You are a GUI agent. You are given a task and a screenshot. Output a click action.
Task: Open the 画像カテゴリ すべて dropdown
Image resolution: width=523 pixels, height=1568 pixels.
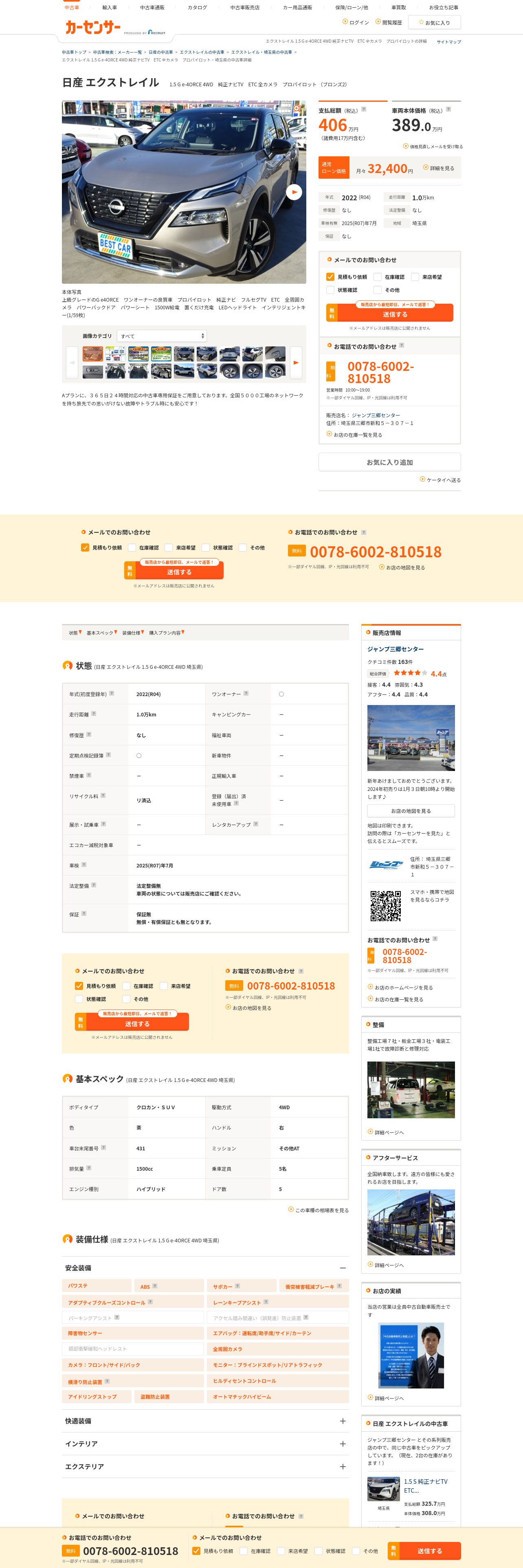pyautogui.click(x=162, y=336)
